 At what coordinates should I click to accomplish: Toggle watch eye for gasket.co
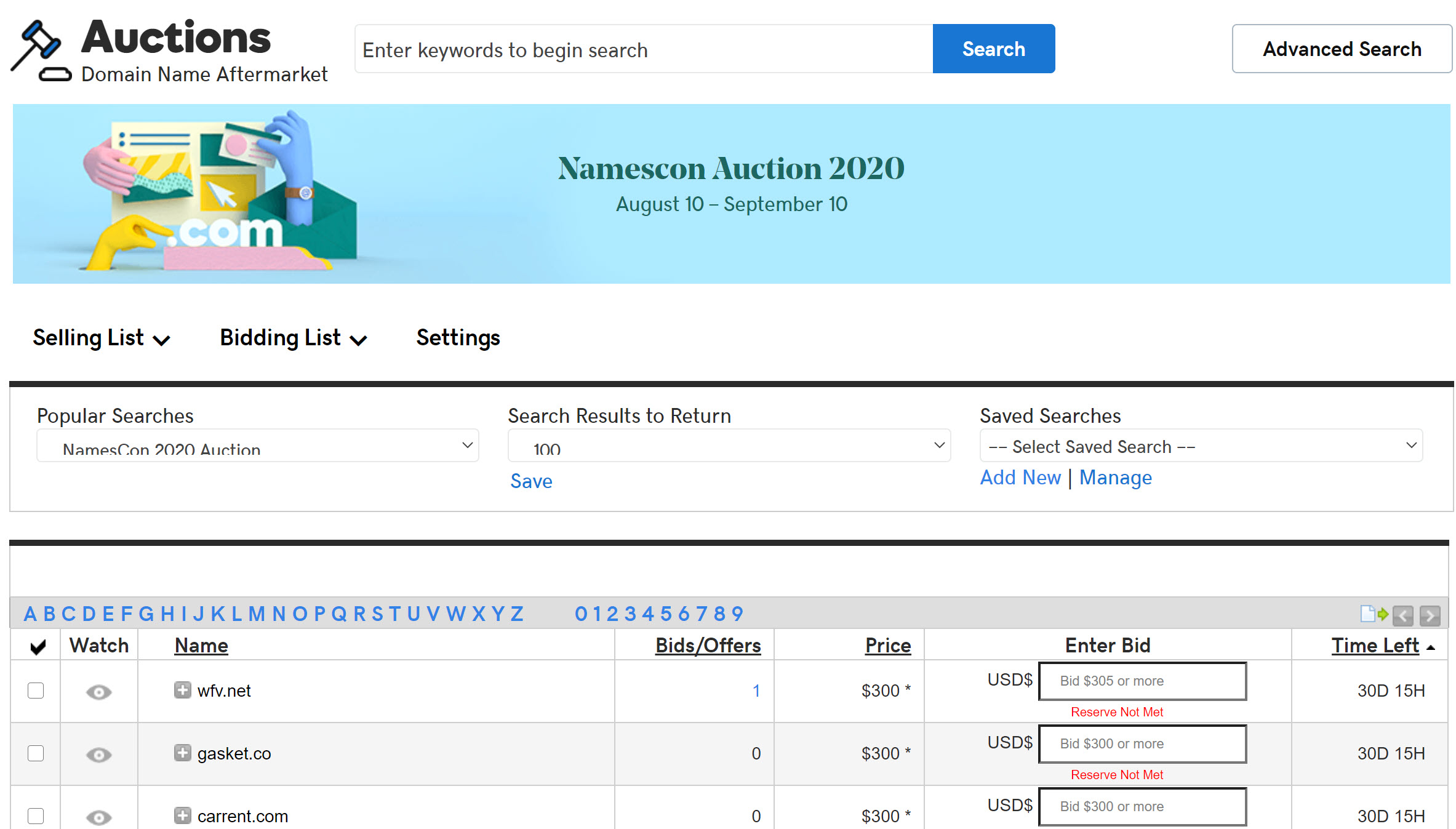point(98,755)
